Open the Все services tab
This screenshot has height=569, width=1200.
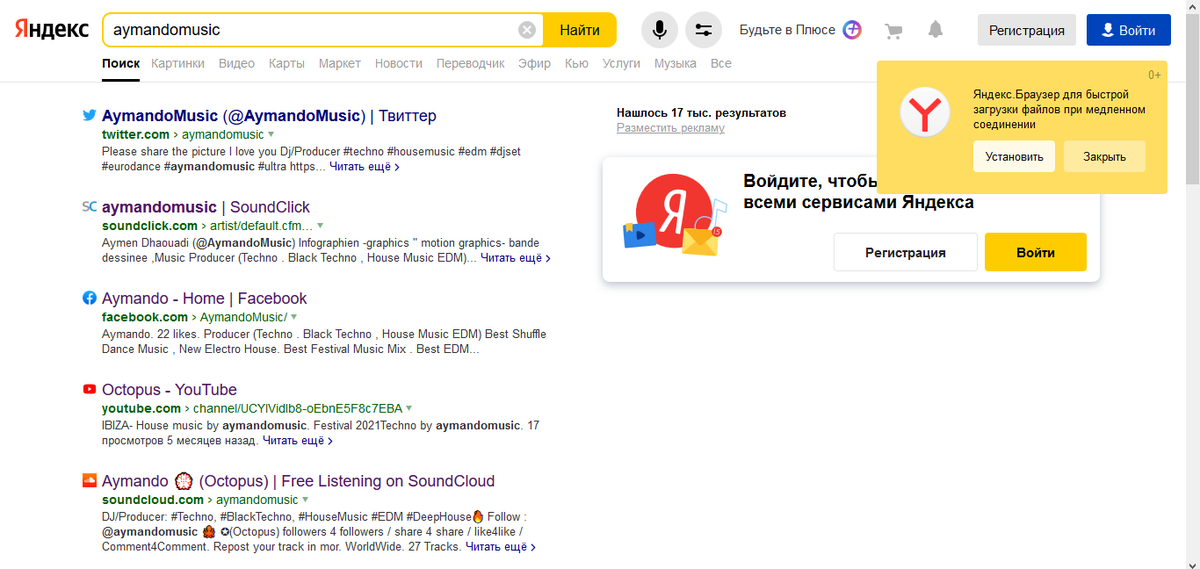pyautogui.click(x=721, y=63)
